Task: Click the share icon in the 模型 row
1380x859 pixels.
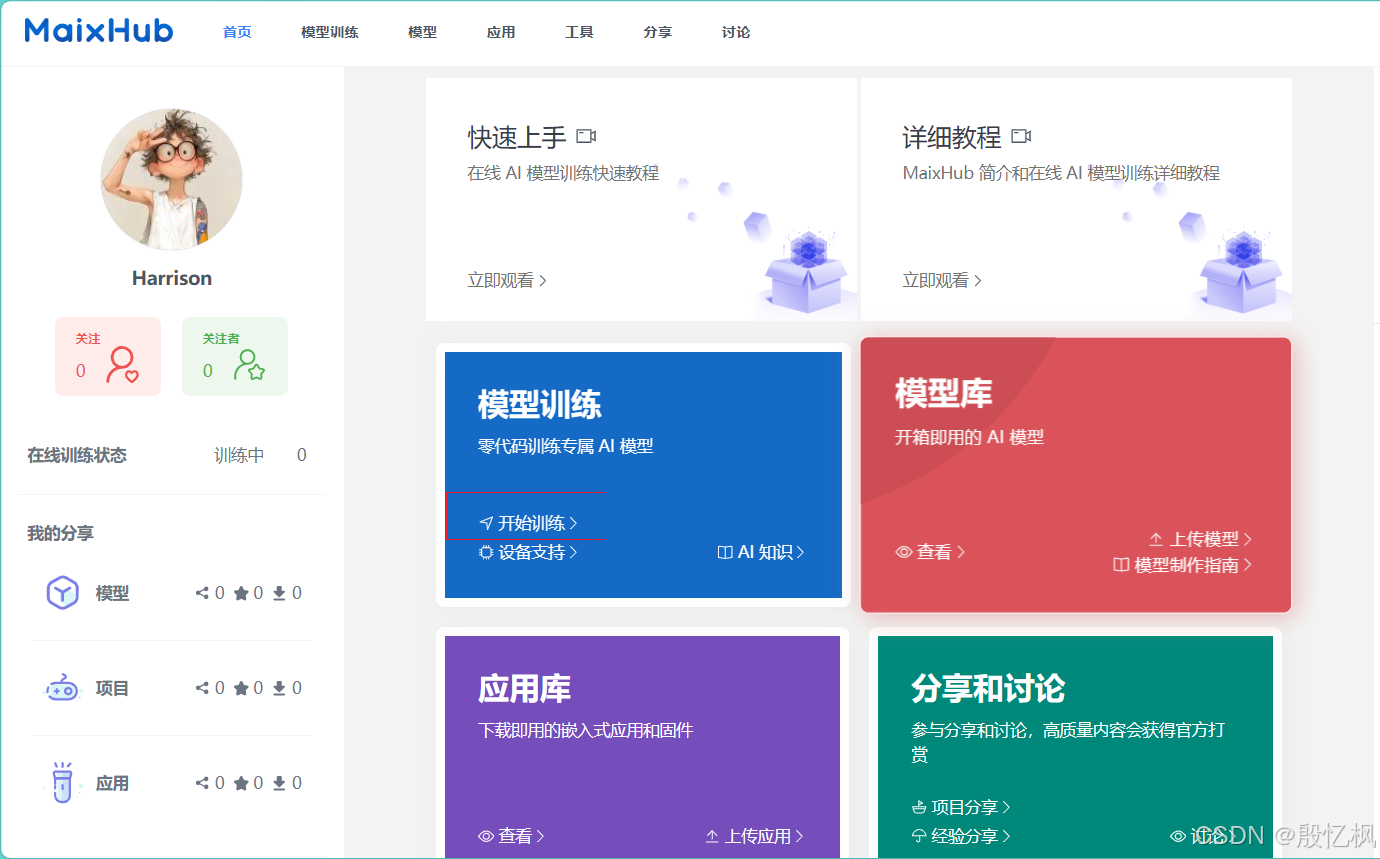Action: pyautogui.click(x=202, y=593)
